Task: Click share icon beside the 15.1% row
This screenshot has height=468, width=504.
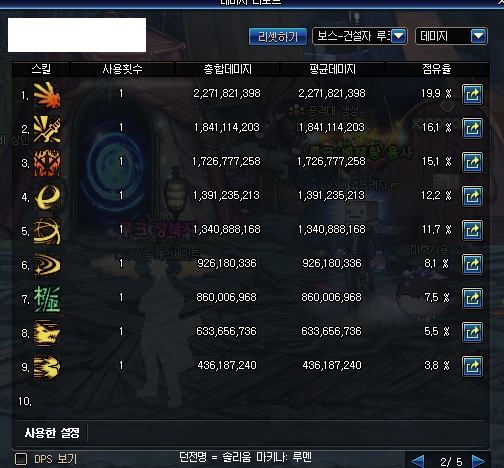Action: [472, 163]
